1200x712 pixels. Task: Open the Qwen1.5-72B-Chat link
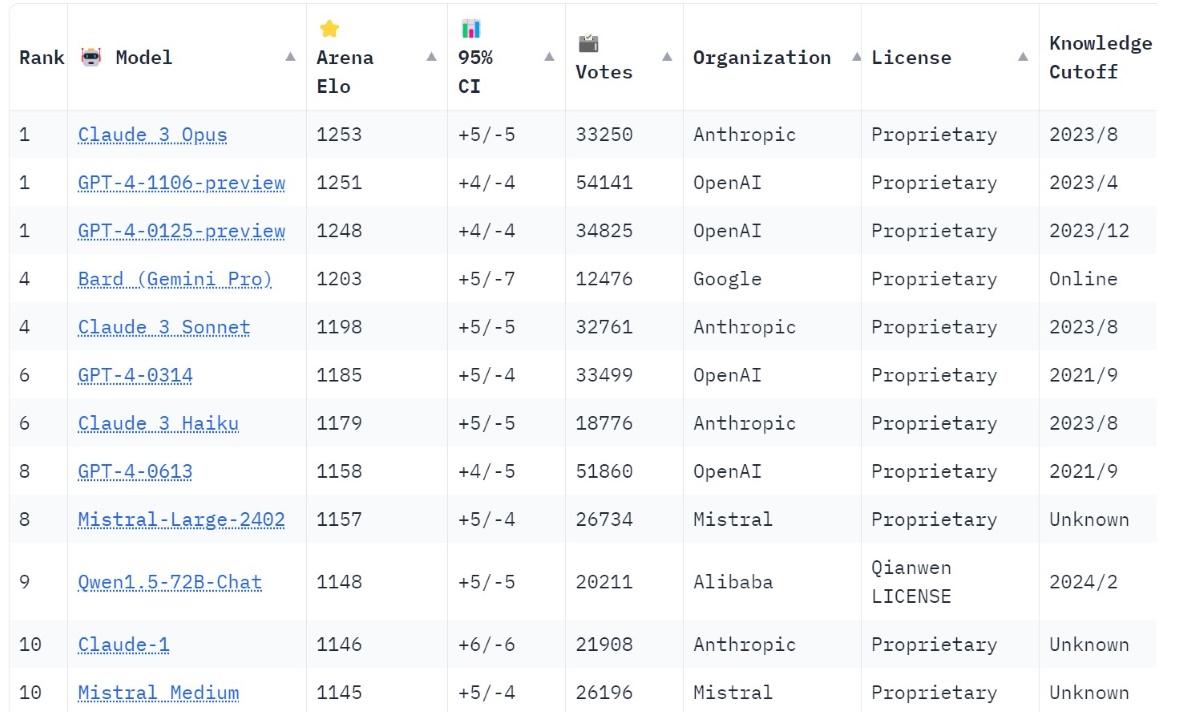pos(170,582)
